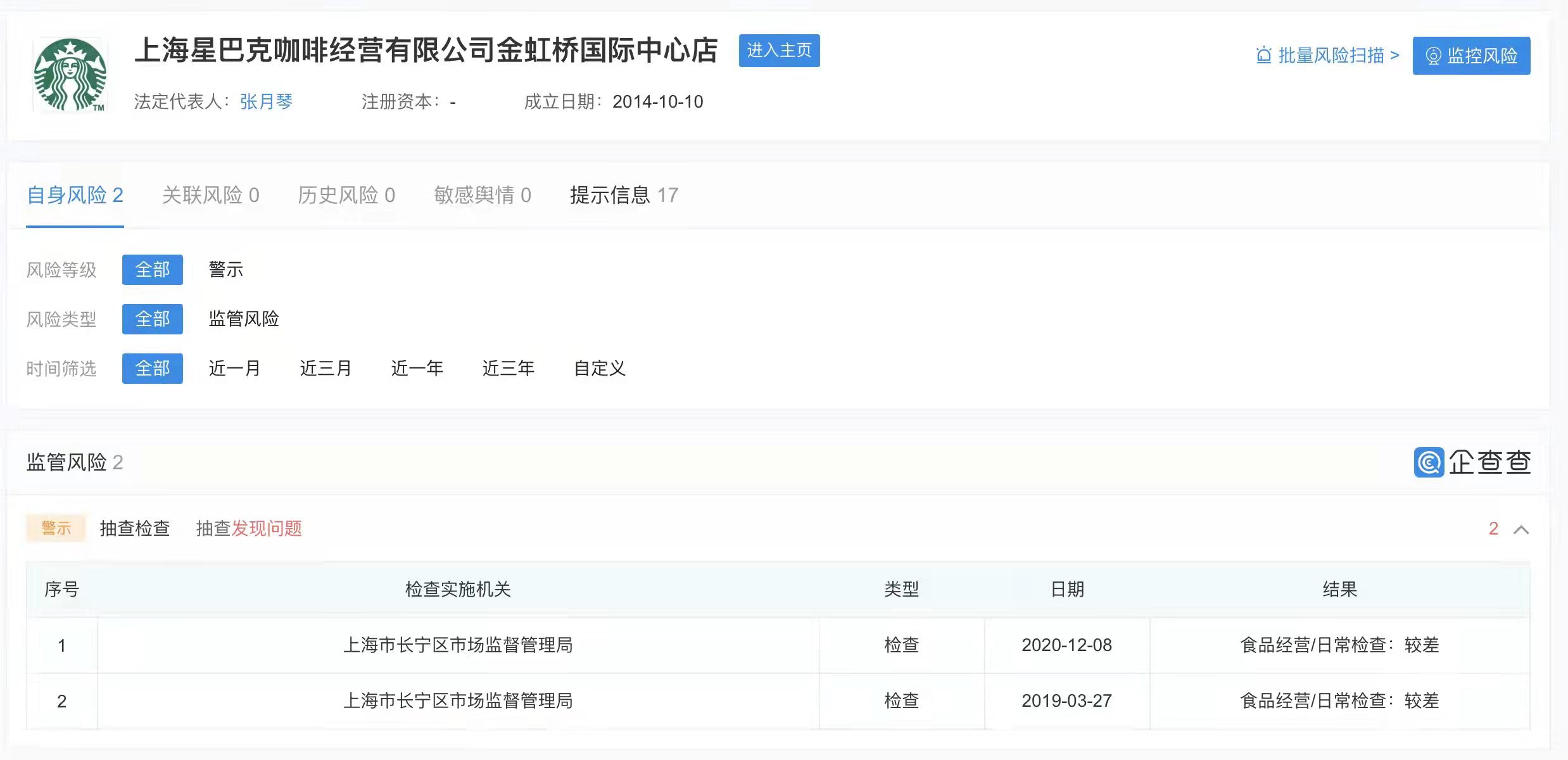Click the monitor risk camera icon

[x=1433, y=56]
